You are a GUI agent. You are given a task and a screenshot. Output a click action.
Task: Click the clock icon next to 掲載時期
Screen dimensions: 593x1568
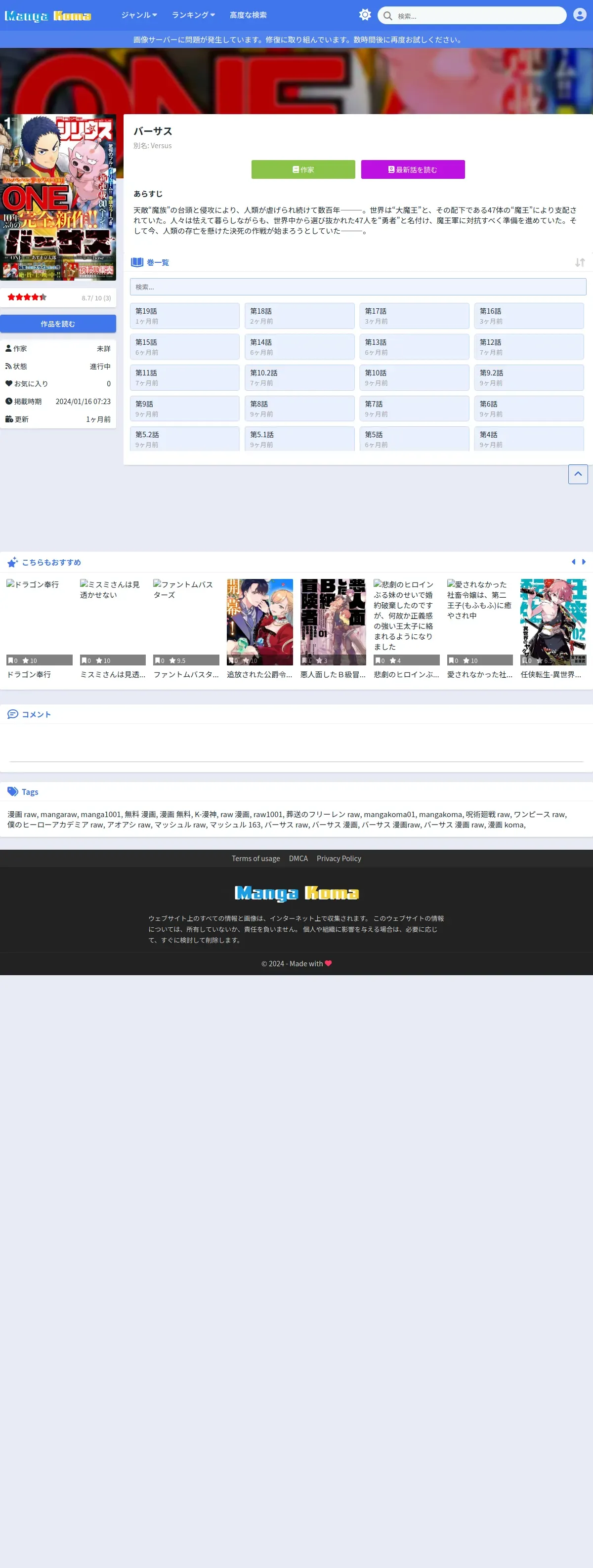(8, 401)
